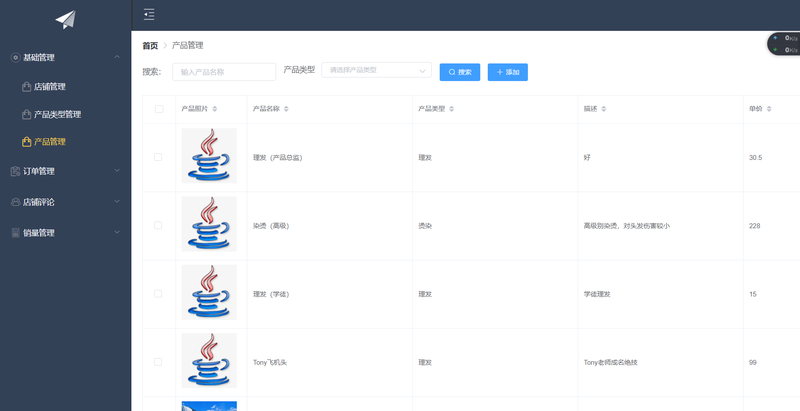Sort by 产品图片 column arrows
This screenshot has height=411, width=800.
215,109
